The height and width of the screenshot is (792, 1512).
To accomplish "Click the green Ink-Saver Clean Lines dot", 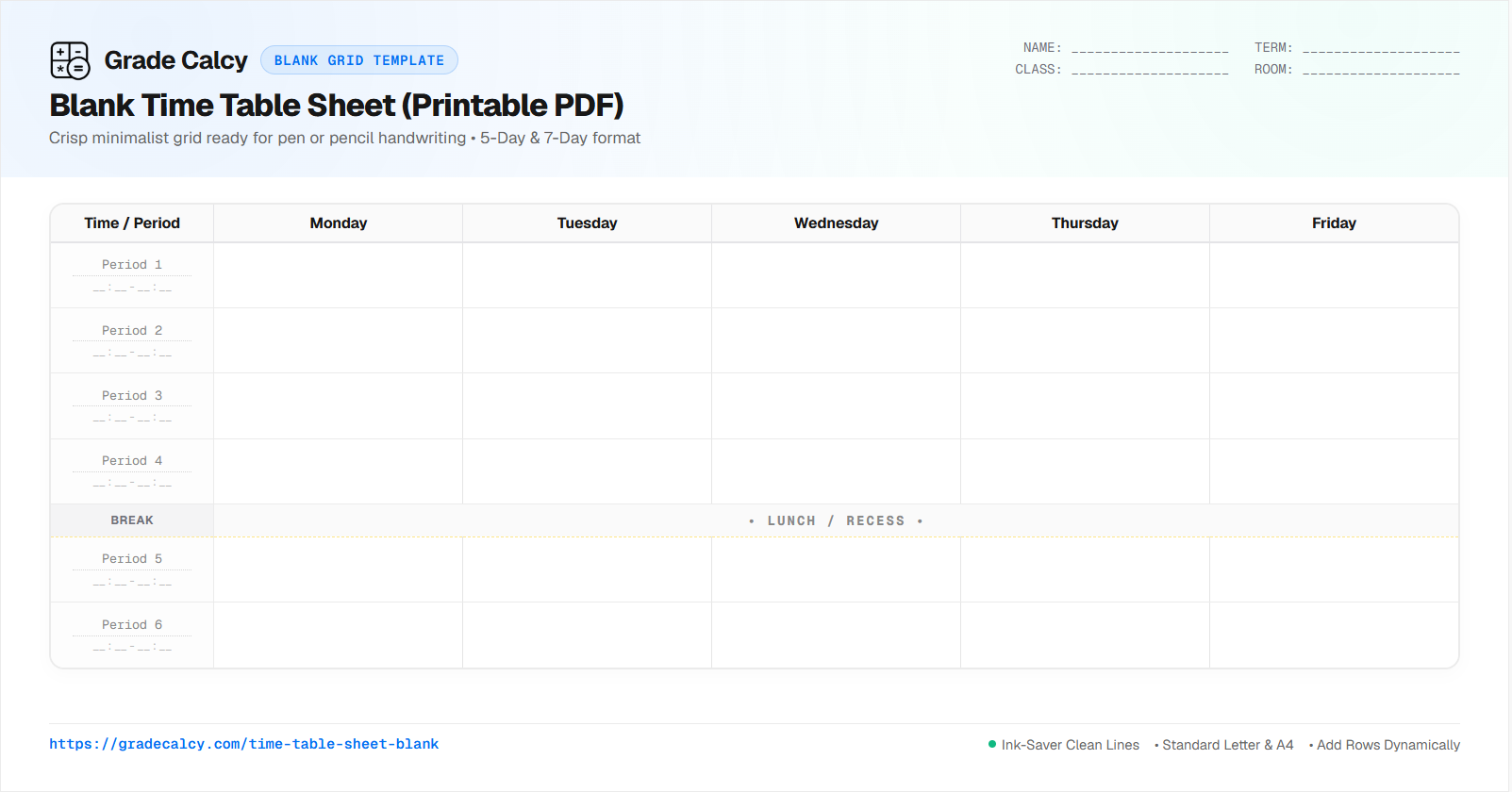I will pos(992,744).
